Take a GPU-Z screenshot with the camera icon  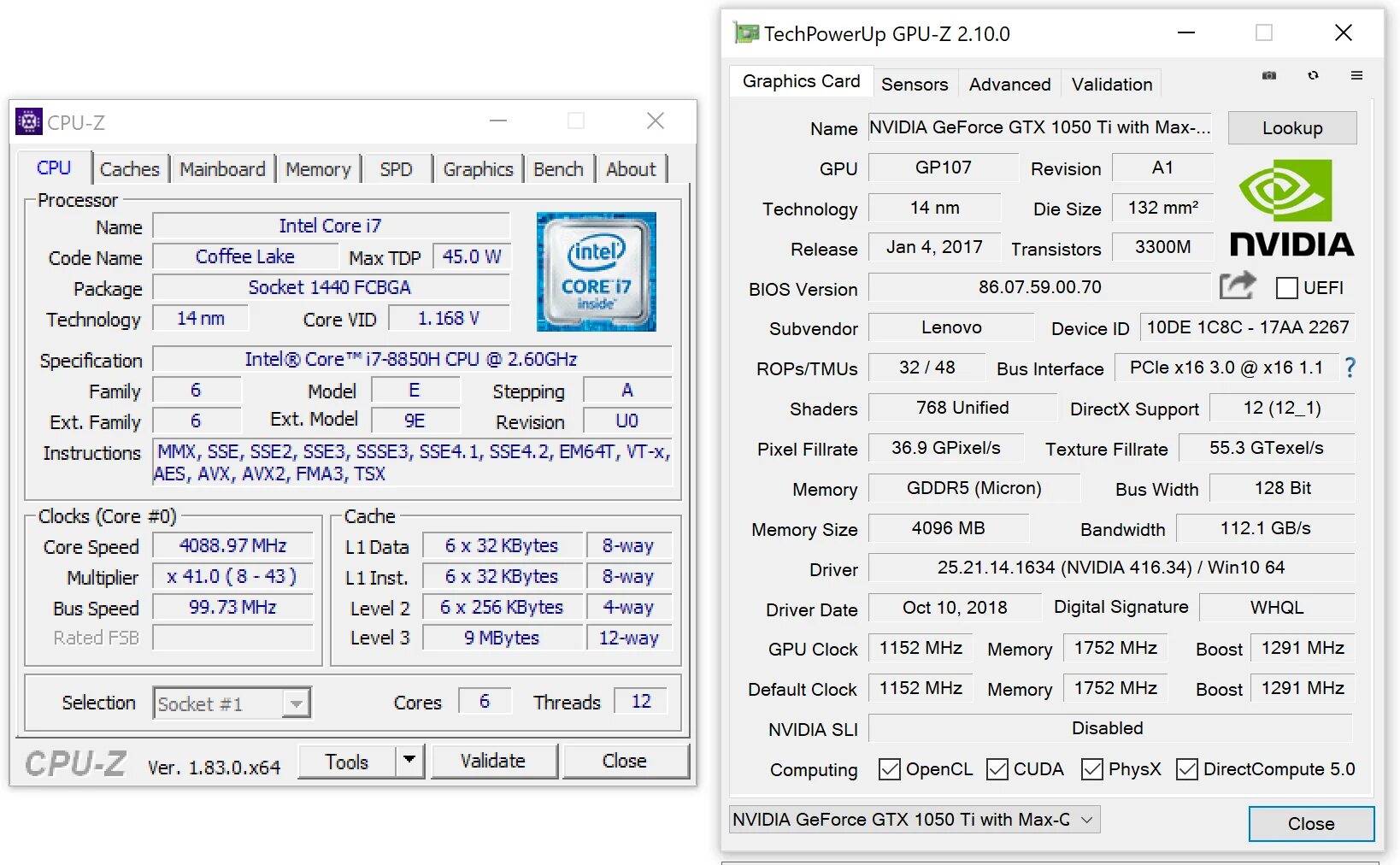point(1269,75)
